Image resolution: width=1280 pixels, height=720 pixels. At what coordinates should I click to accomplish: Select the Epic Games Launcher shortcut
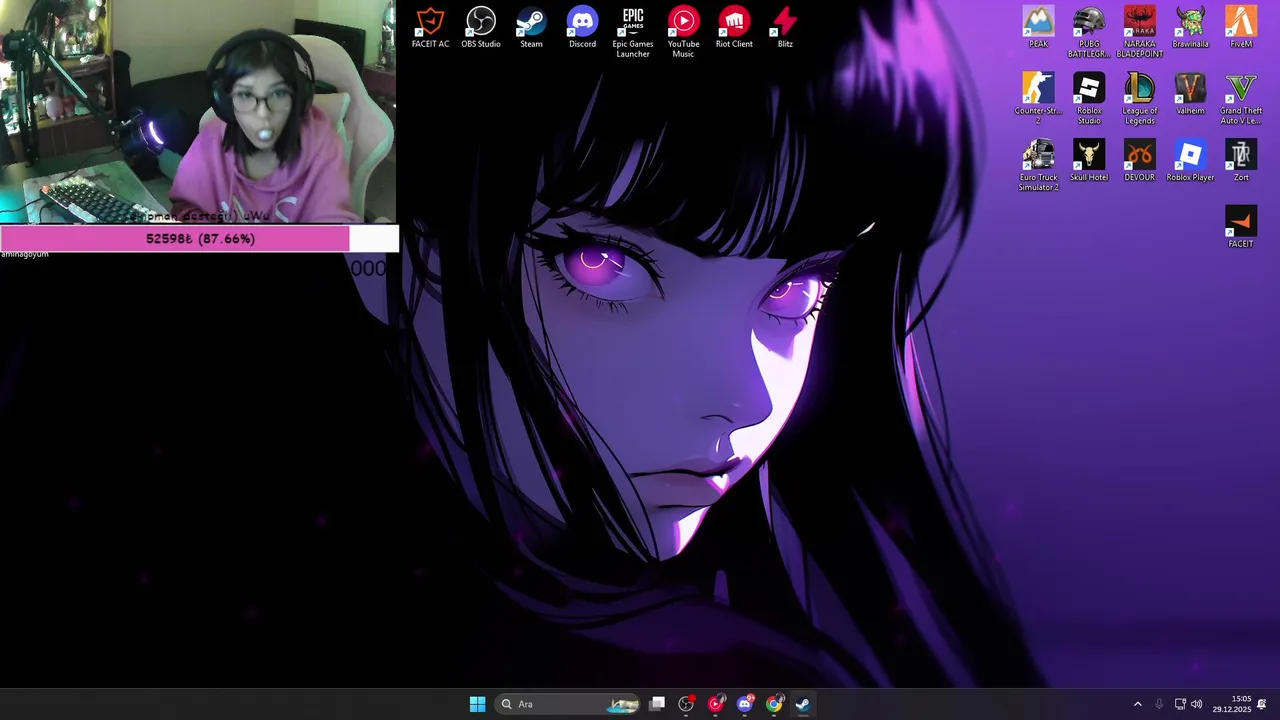[x=633, y=32]
